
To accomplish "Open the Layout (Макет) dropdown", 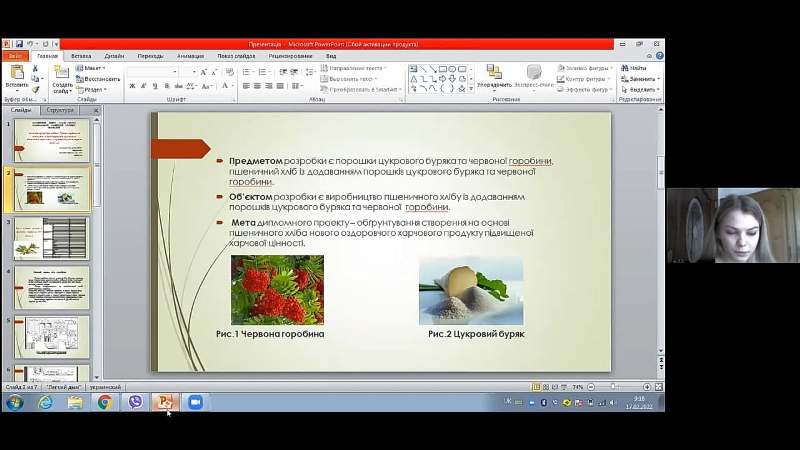I will point(91,68).
